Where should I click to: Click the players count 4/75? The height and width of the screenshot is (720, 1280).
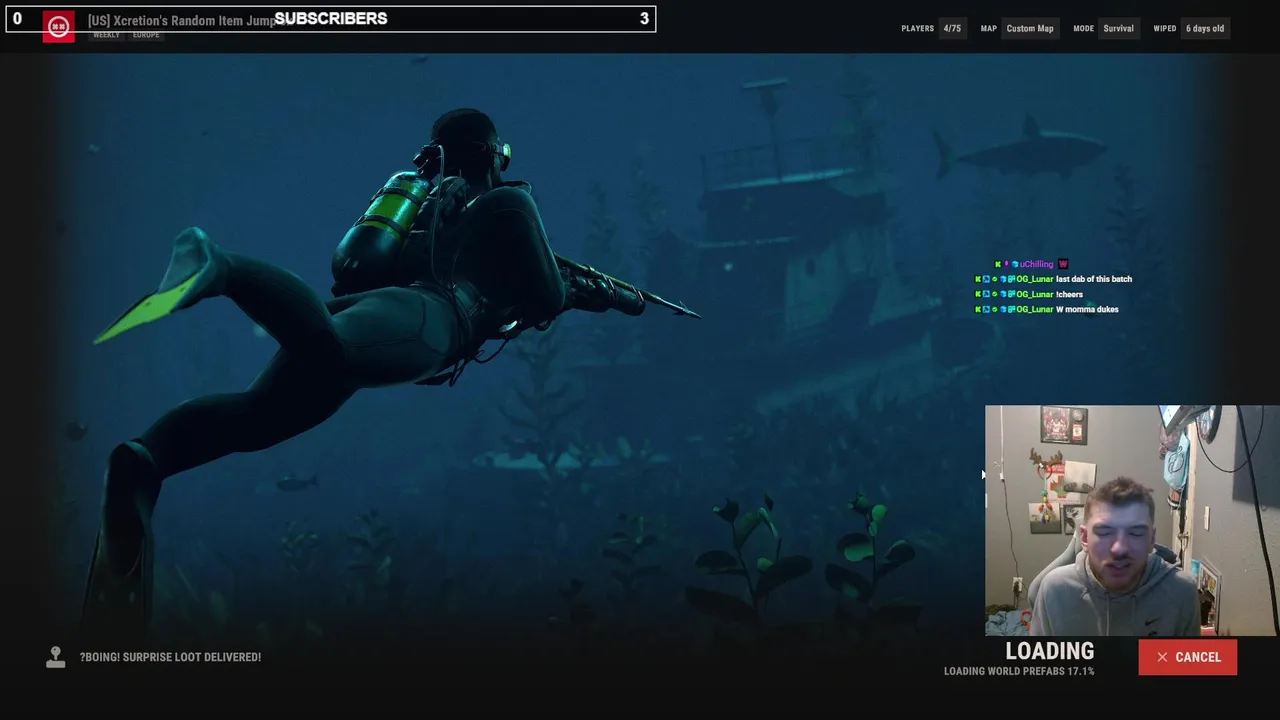pos(952,28)
